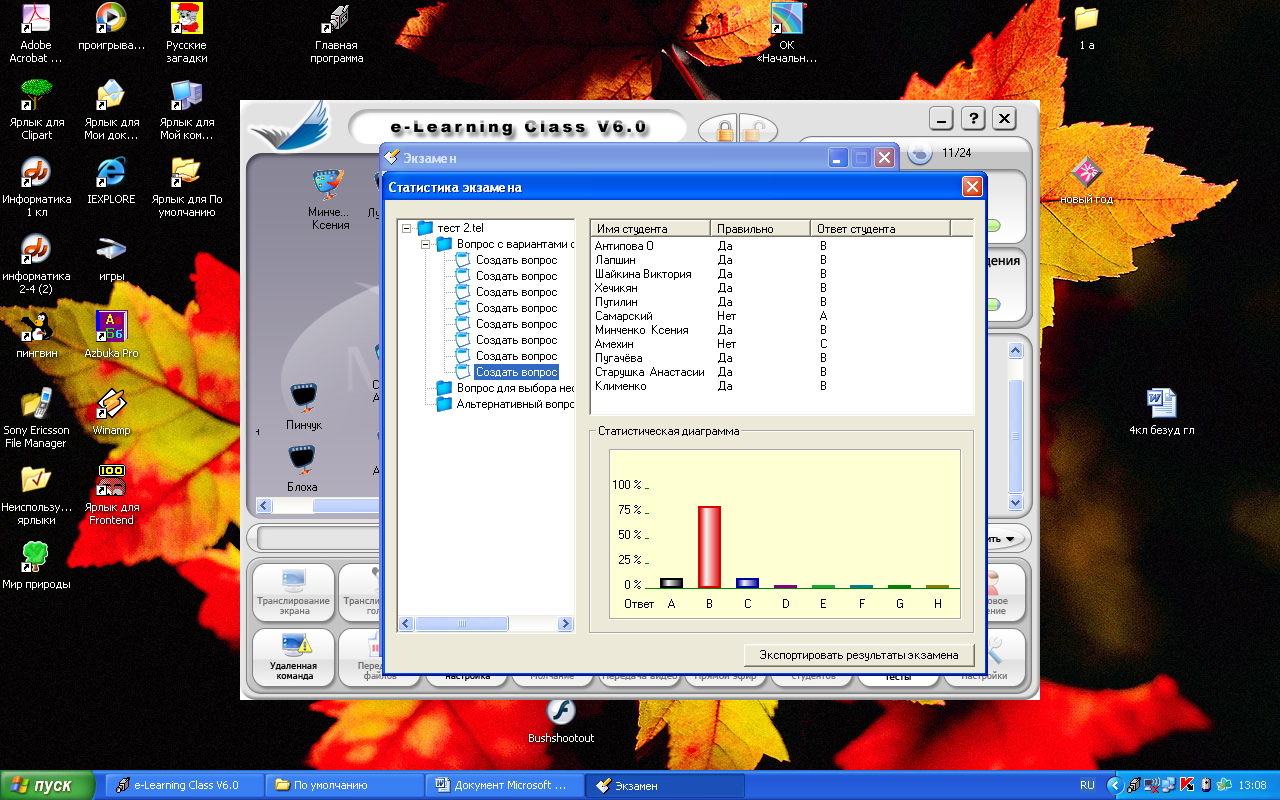Launch Мир природы desktop icon

click(36, 566)
